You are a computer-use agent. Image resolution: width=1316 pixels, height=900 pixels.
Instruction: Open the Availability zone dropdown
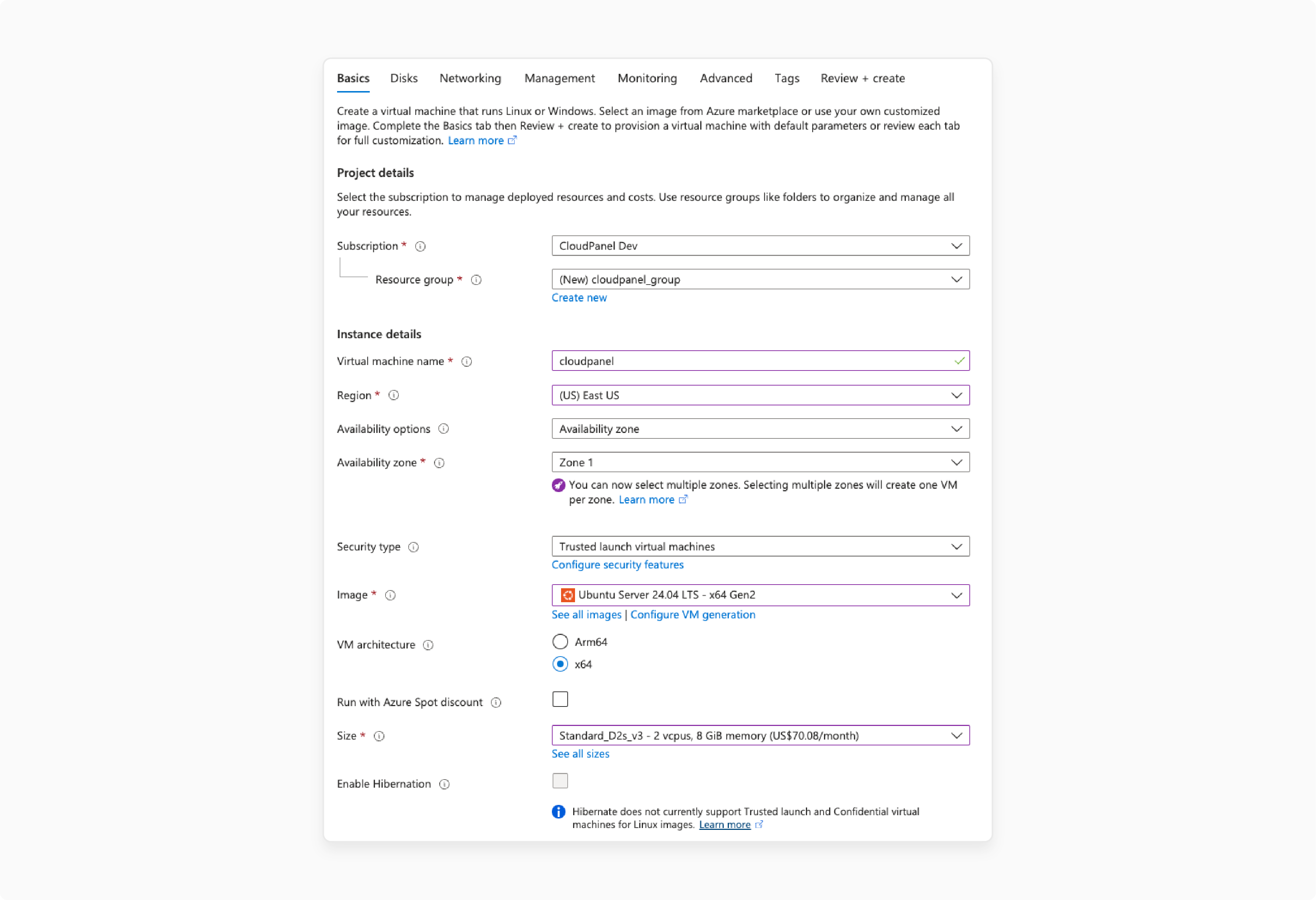pos(760,462)
